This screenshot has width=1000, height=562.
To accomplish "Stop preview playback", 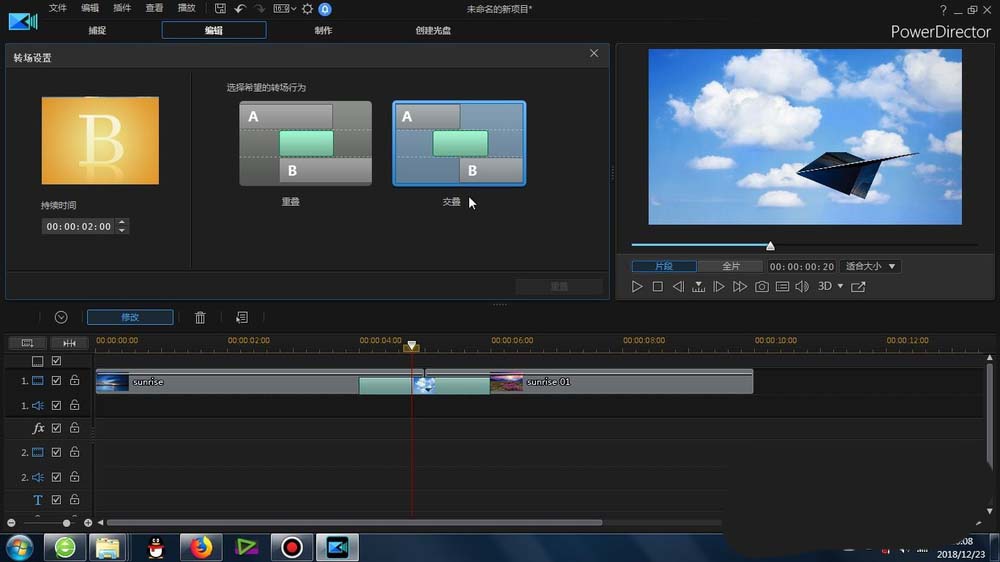I will (658, 287).
